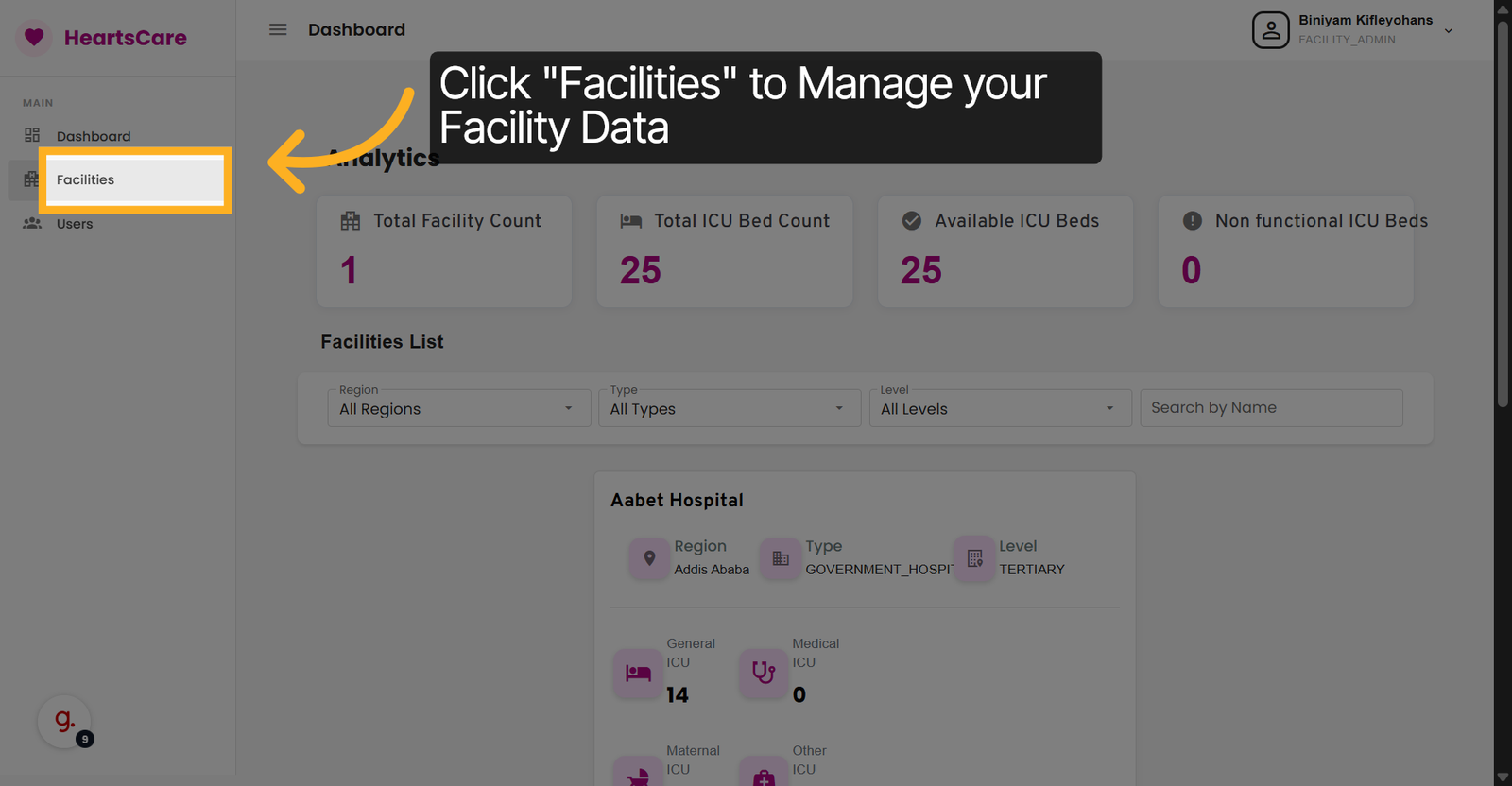1512x786 pixels.
Task: Click the HeartsCare heart logo icon
Action: coord(34,38)
